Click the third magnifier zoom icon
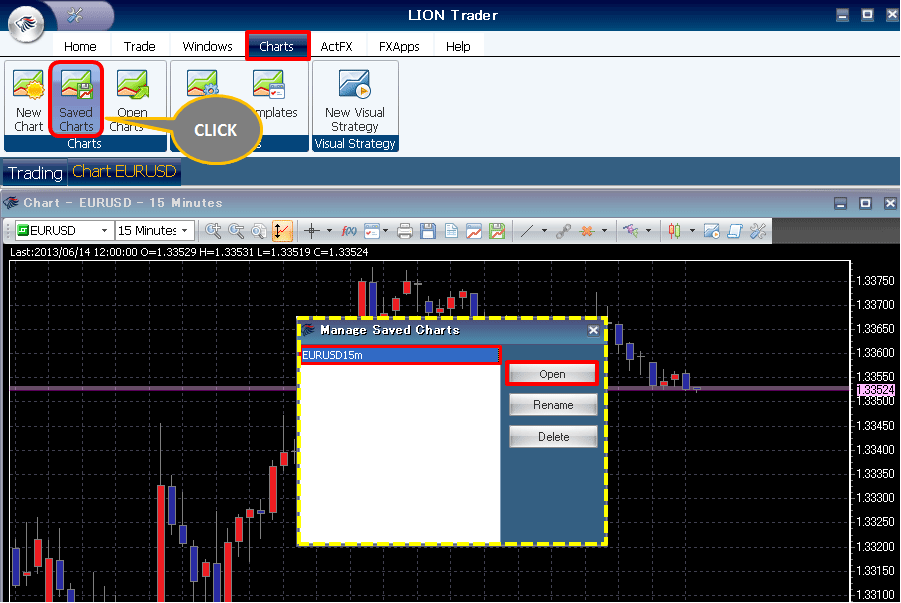This screenshot has width=901, height=603. pyautogui.click(x=259, y=231)
